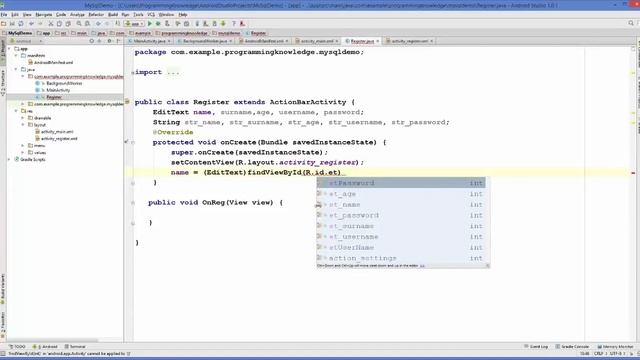Click the Synchronize refresh toolbar icon
640x360 pixels.
[x=21, y=24]
